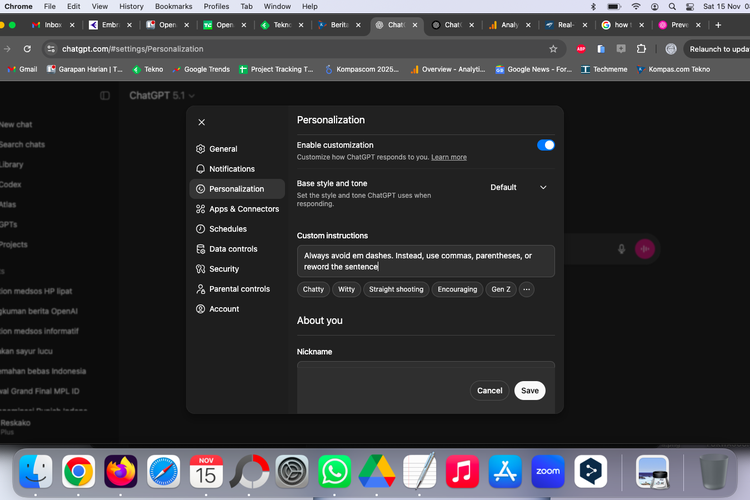Select the Witty style chip
The image size is (750, 500).
click(x=345, y=289)
